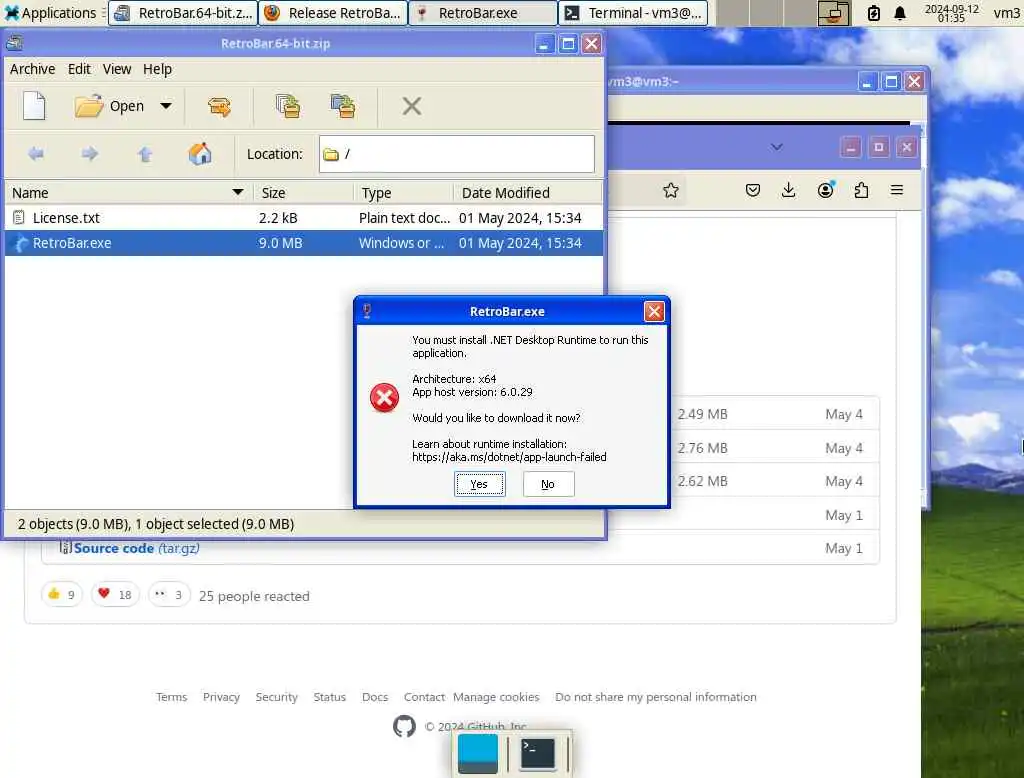Open the Firefox extensions puzzle icon
Screen dimensions: 1024x778
point(861,190)
